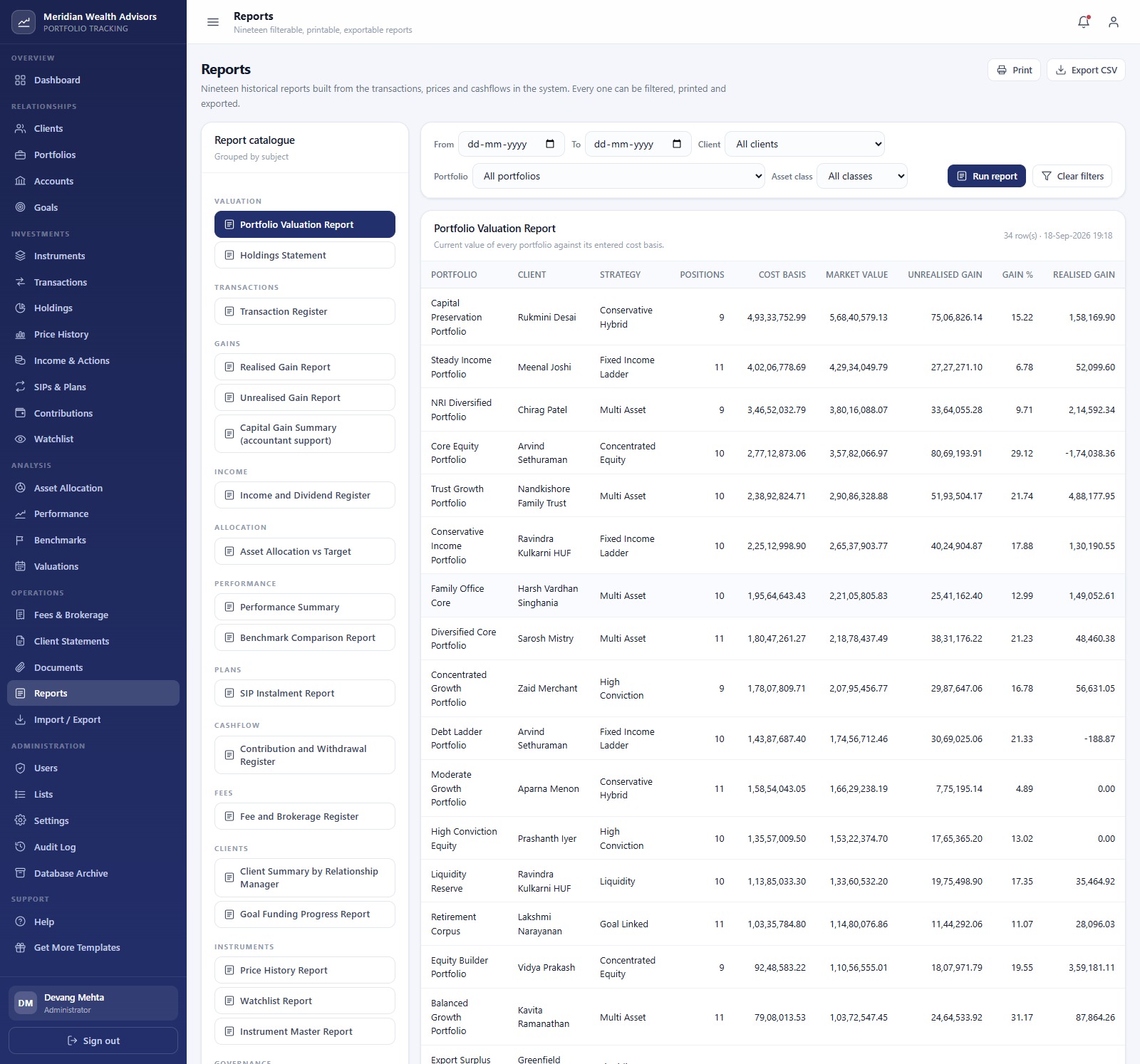The width and height of the screenshot is (1140, 1064).
Task: Open Asset Allocation vs Target report
Action: tap(305, 552)
